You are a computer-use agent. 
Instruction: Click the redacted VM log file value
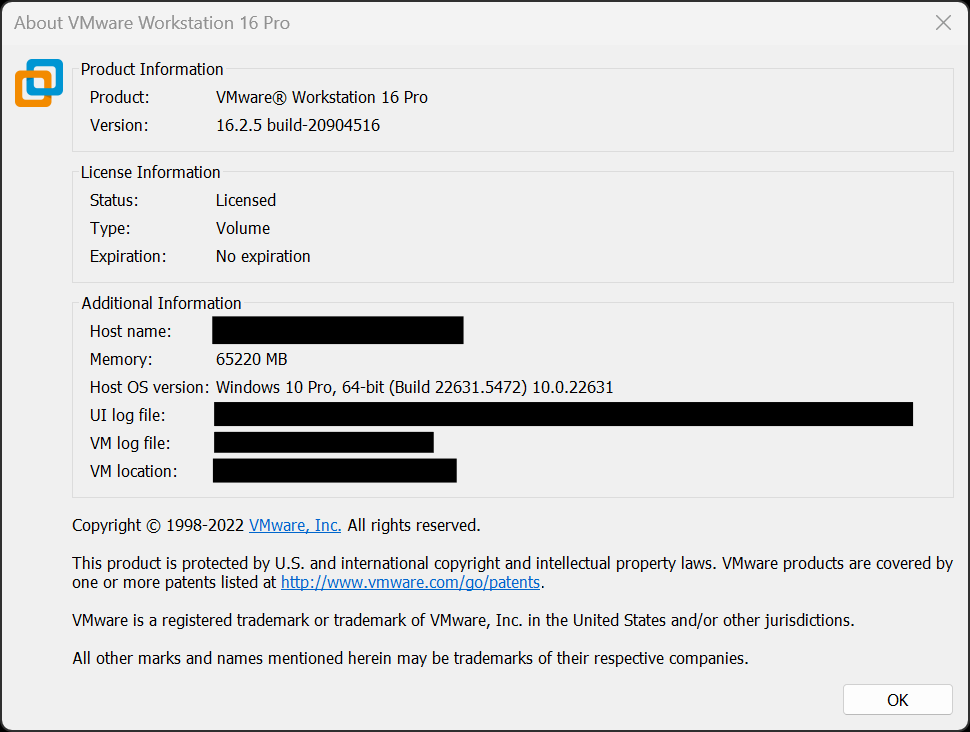[x=323, y=442]
